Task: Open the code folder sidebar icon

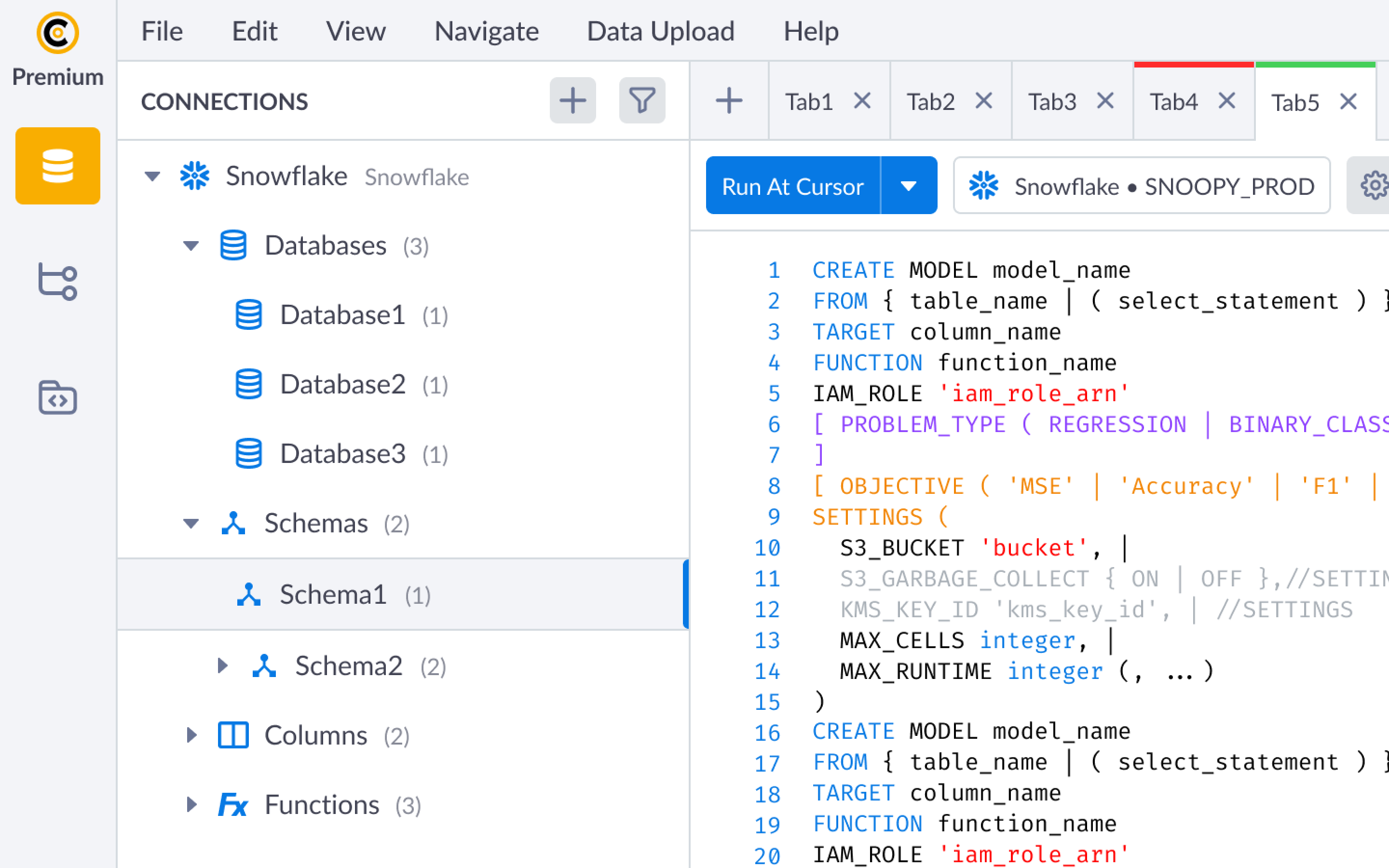Action: (x=57, y=397)
